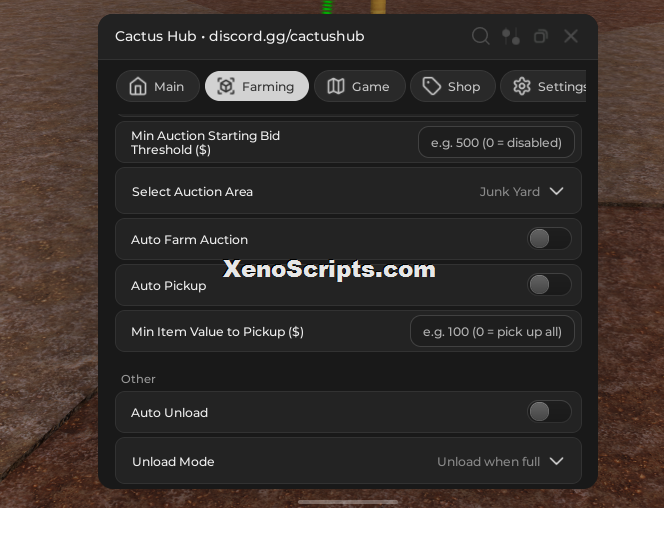Expand the Select Auction Area dropdown
The image size is (664, 538).
(348, 191)
